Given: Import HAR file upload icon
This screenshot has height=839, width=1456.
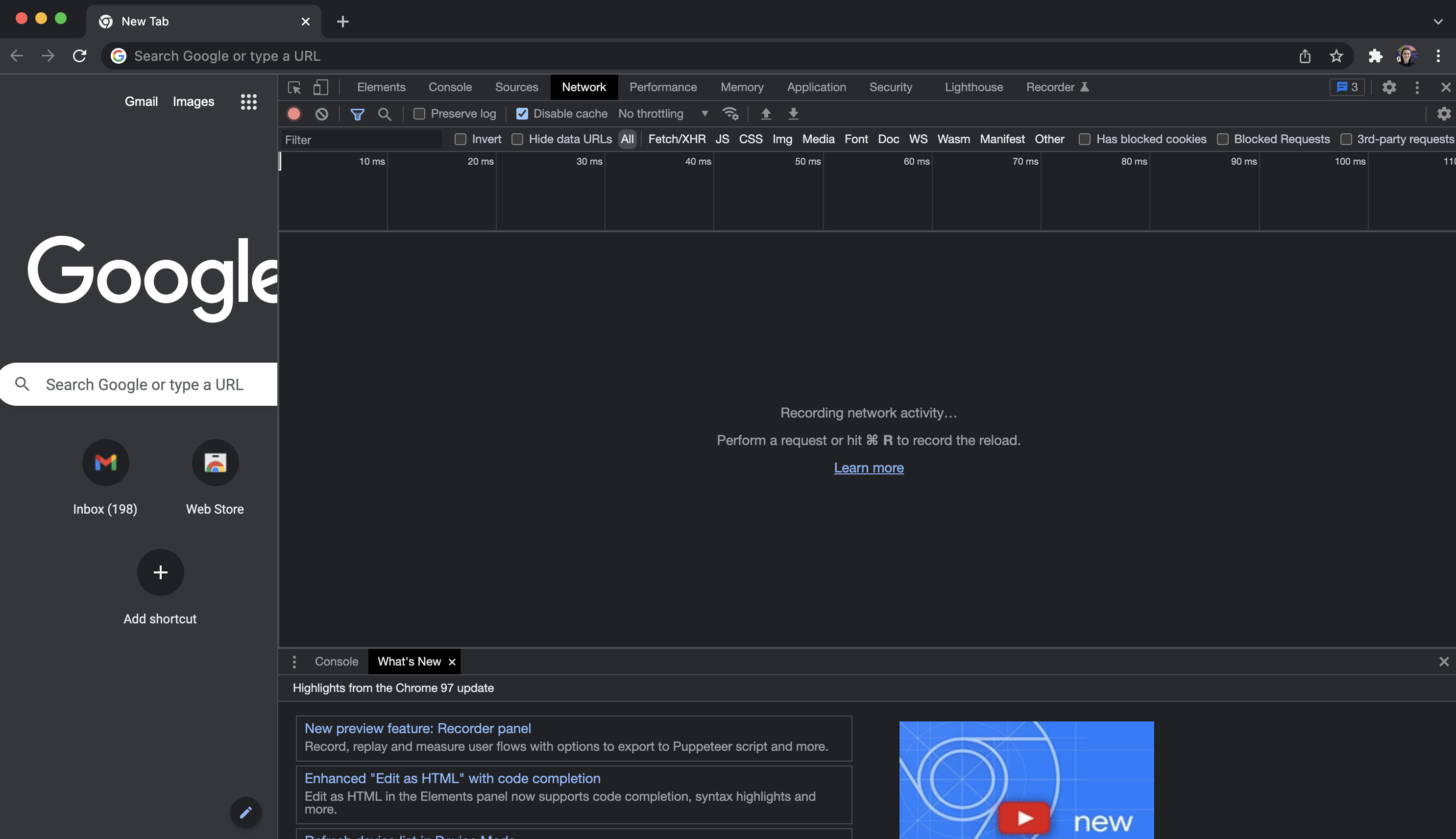Looking at the screenshot, I should [766, 114].
